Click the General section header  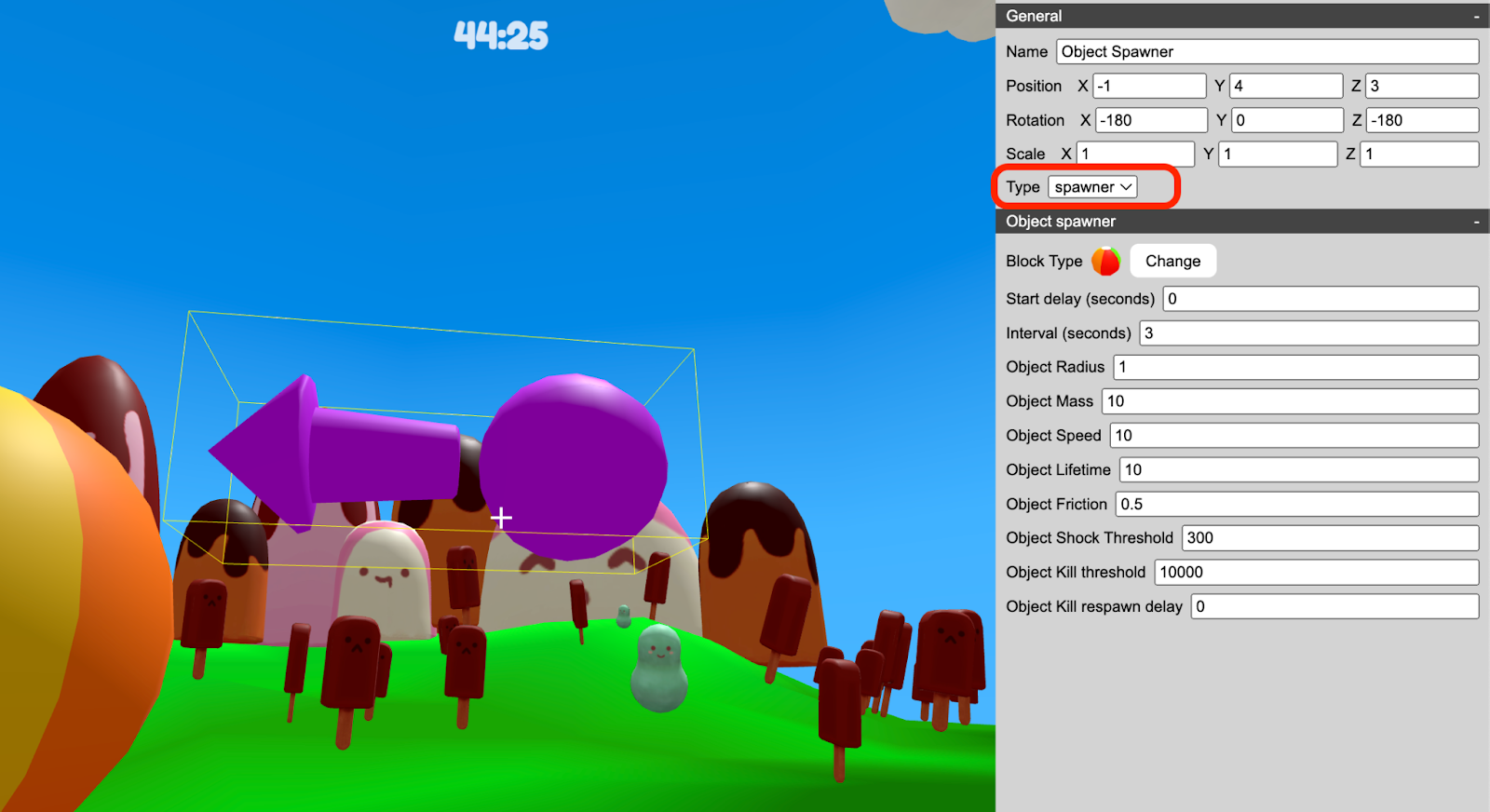(1242, 16)
